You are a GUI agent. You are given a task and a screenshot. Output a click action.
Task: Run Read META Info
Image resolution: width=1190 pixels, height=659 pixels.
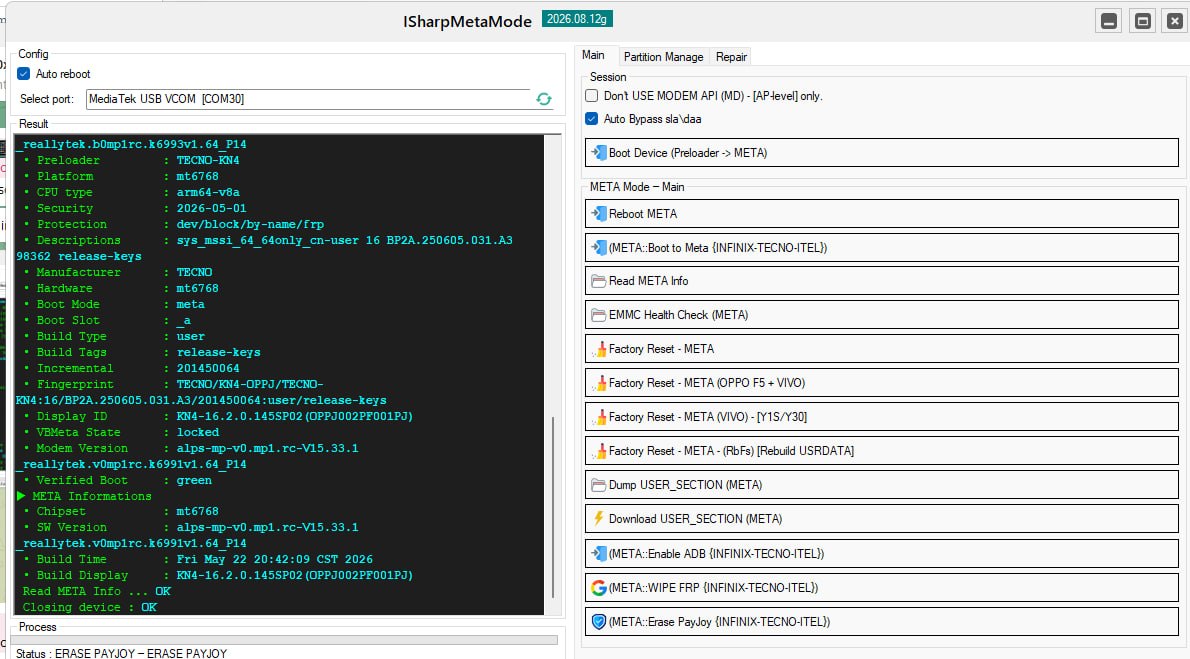click(x=881, y=281)
